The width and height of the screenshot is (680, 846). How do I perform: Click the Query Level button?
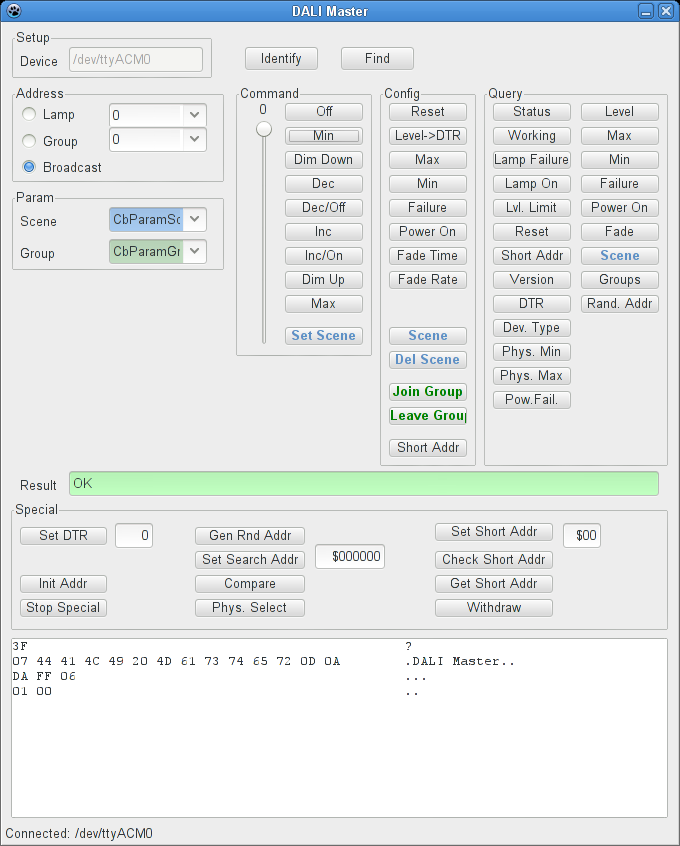pos(620,112)
